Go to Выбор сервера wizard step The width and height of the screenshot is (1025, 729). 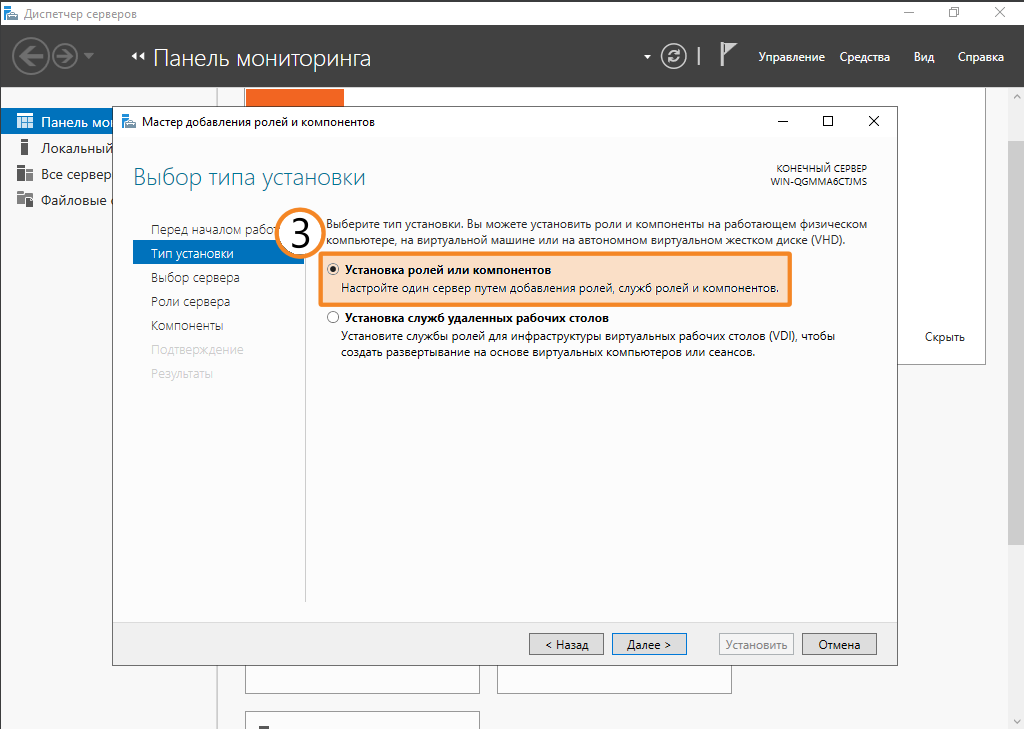195,278
